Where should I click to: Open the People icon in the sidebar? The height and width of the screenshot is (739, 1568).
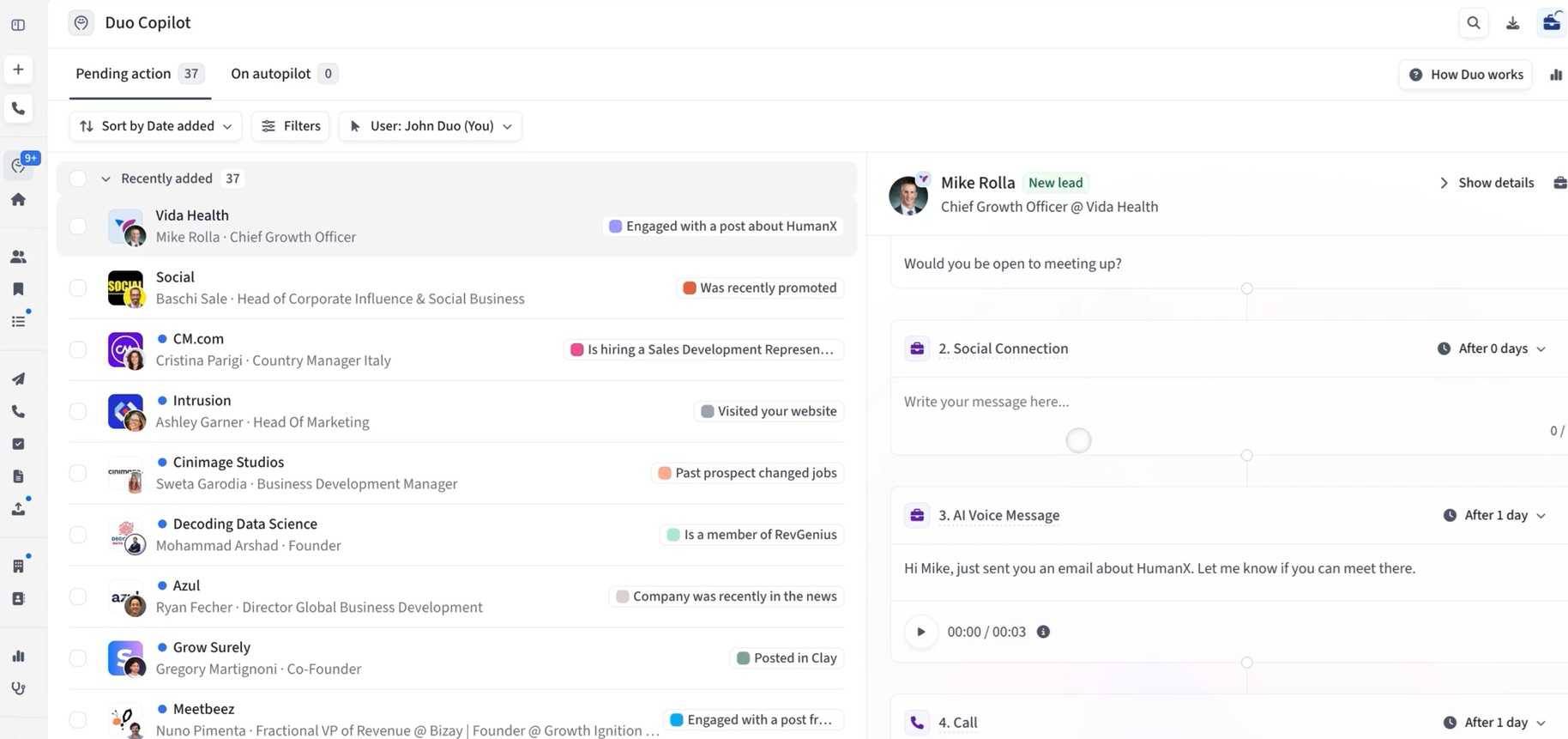coord(18,257)
